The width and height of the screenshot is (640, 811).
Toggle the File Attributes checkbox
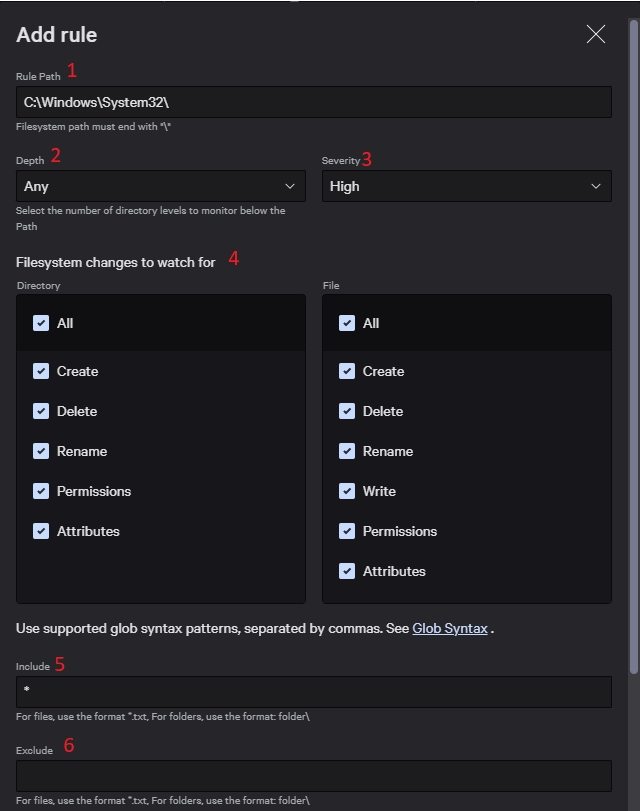pyautogui.click(x=347, y=571)
